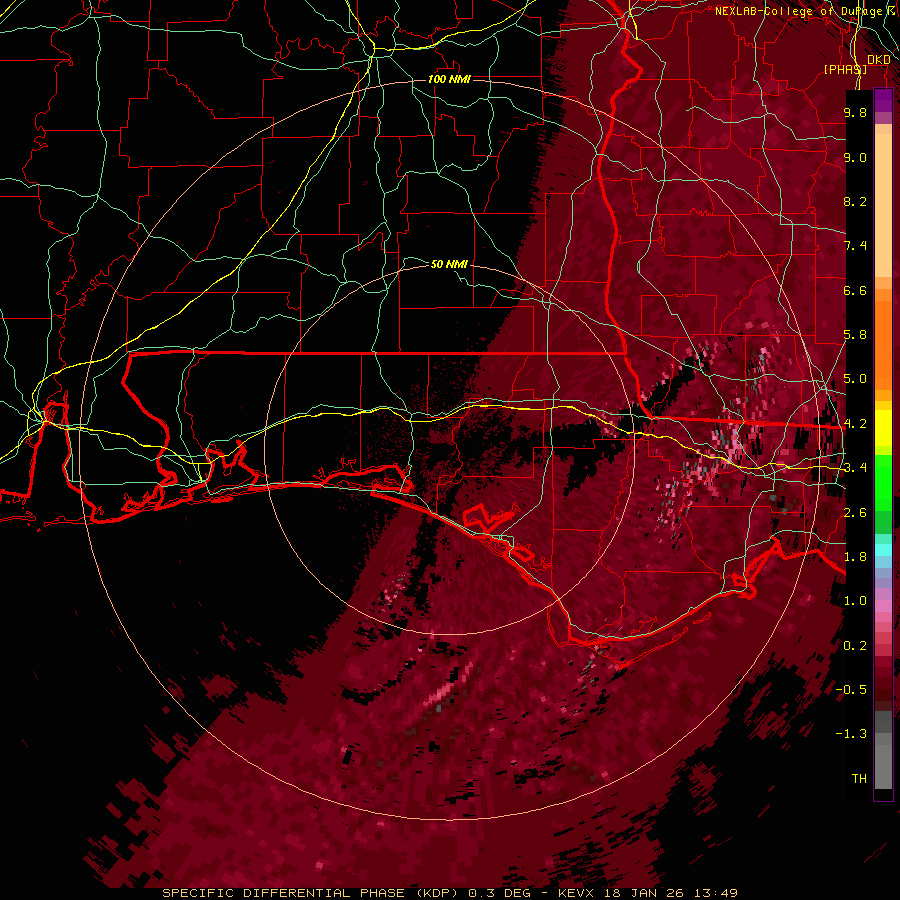Pick the bright green segment of the color bar
The height and width of the screenshot is (900, 900).
tap(883, 484)
